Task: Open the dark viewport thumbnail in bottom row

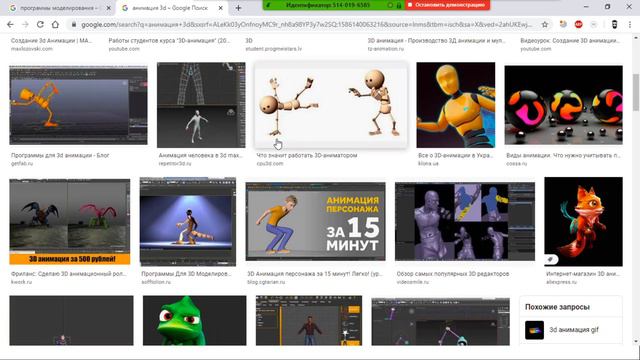Action: pyautogui.click(x=71, y=320)
